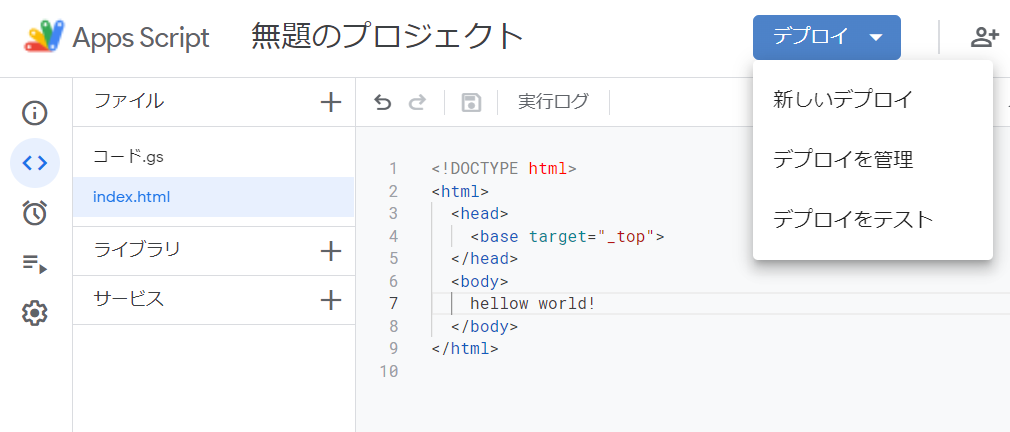Open the 実行ログ execution log
The width and height of the screenshot is (1010, 432).
pyautogui.click(x=553, y=102)
